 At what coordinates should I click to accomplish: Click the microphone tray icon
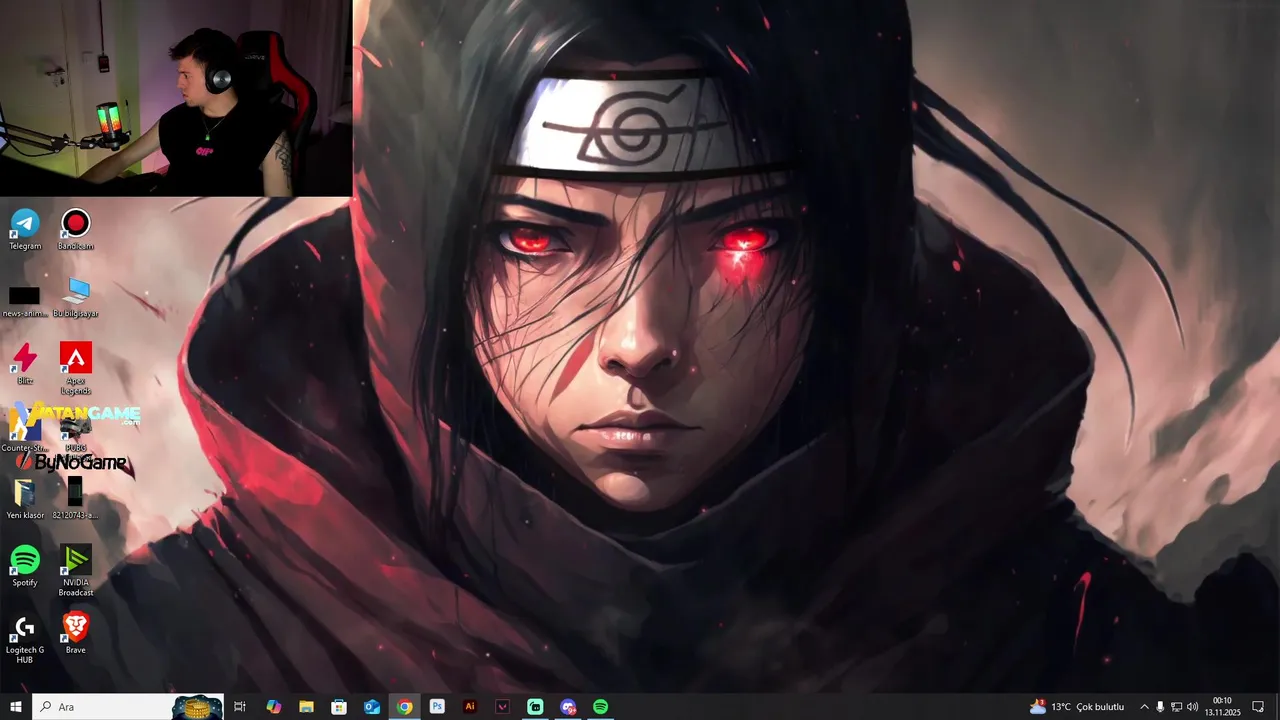1160,707
